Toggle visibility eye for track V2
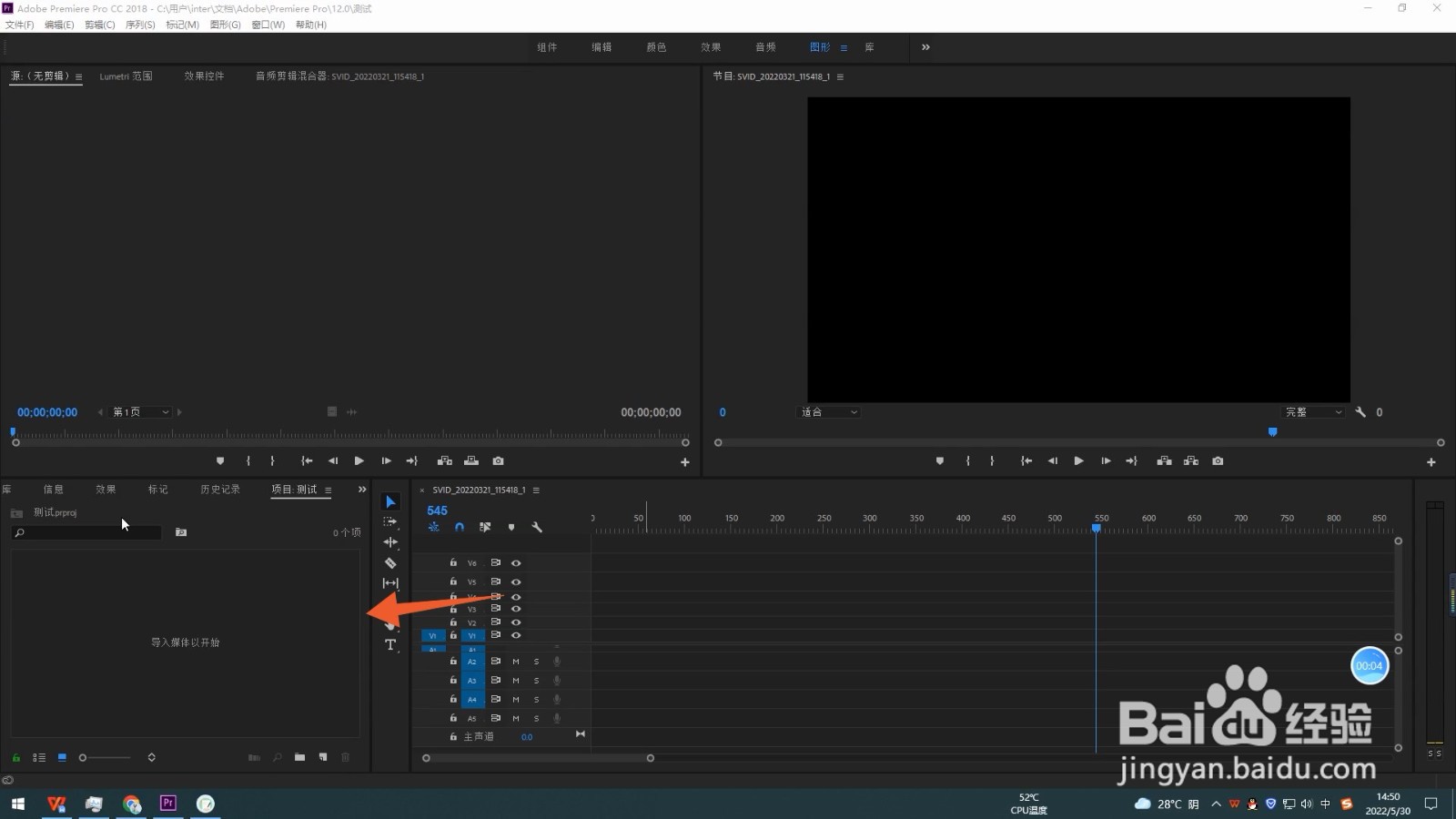The width and height of the screenshot is (1456, 819). (x=516, y=622)
